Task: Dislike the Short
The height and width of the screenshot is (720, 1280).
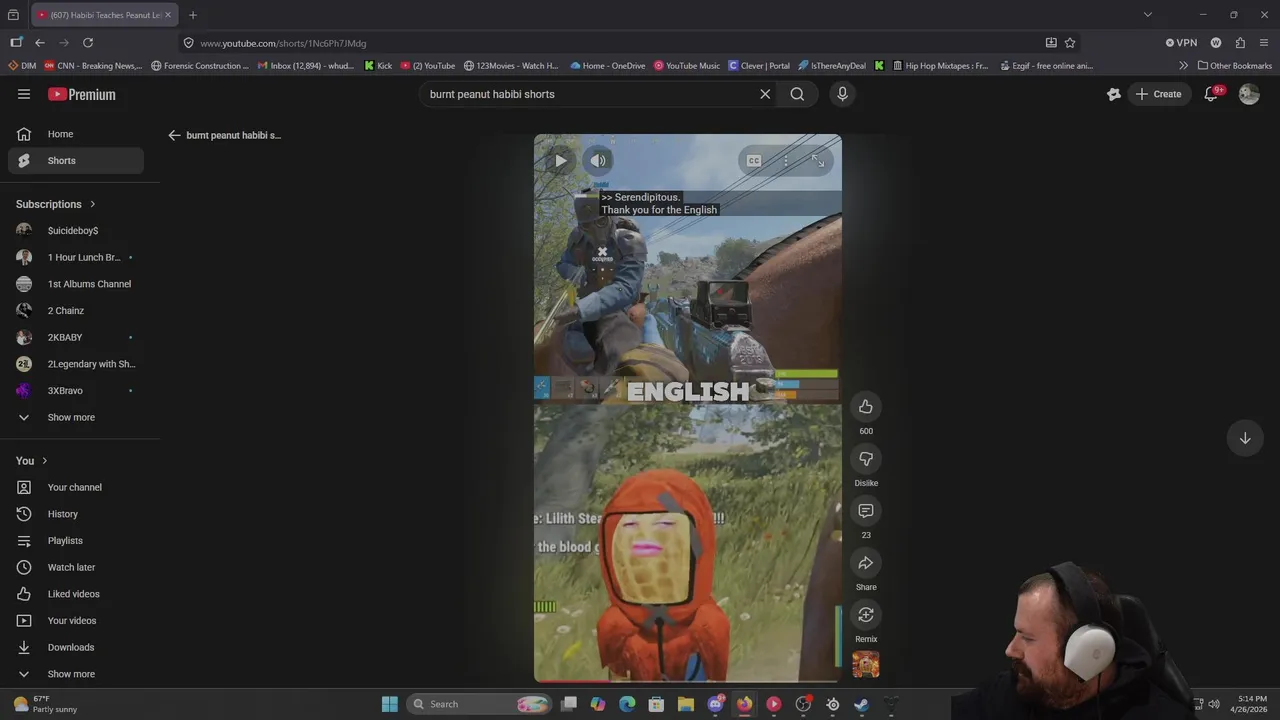Action: (866, 459)
